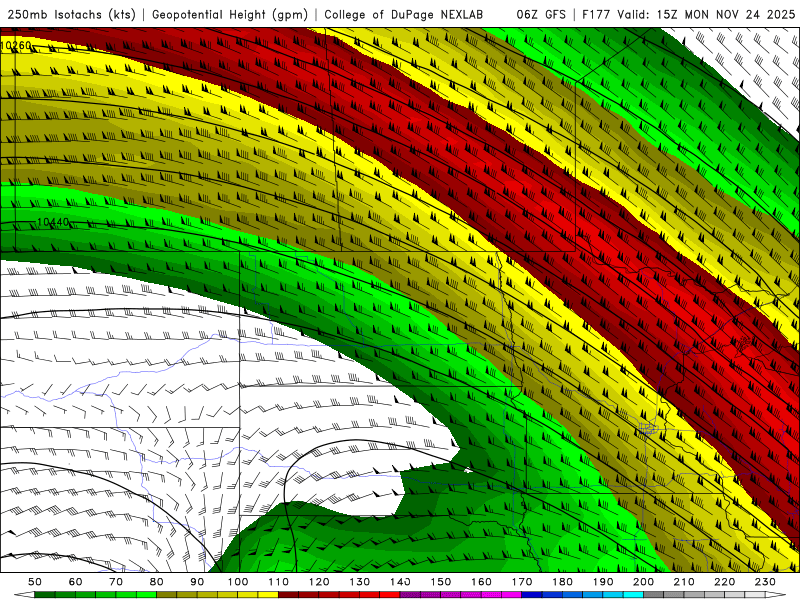
Task: Click the 50 label on the legend
Action: click(x=35, y=582)
